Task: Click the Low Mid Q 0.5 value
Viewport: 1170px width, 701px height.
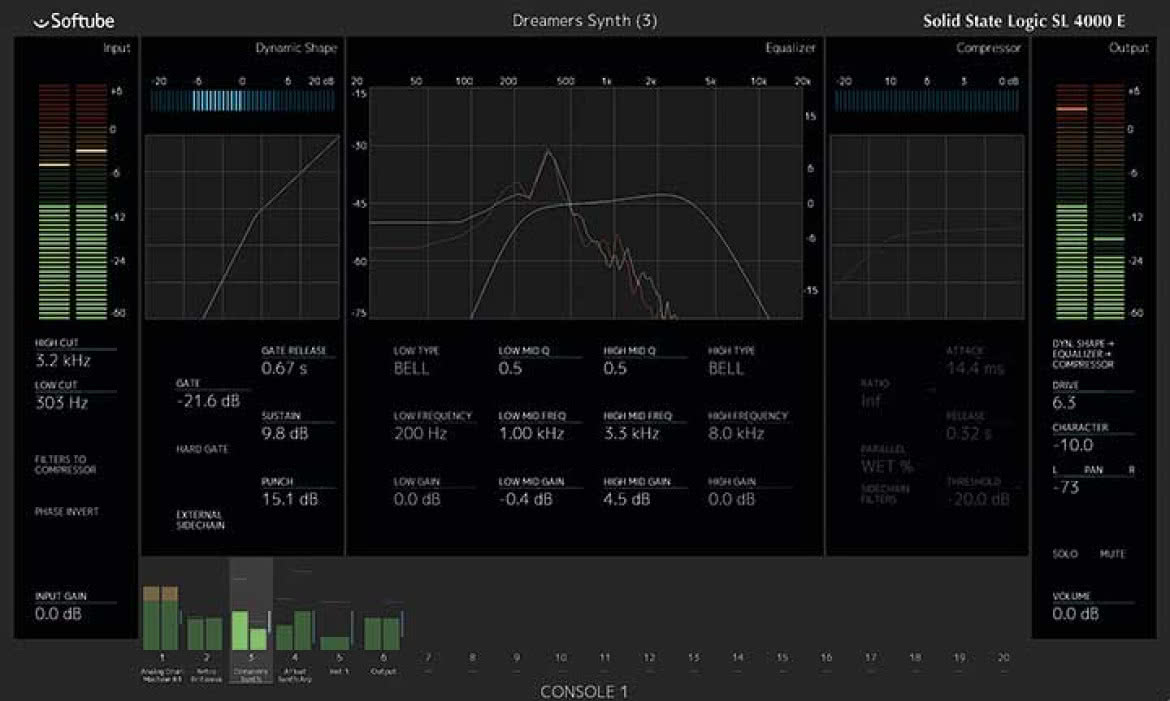Action: (x=510, y=368)
